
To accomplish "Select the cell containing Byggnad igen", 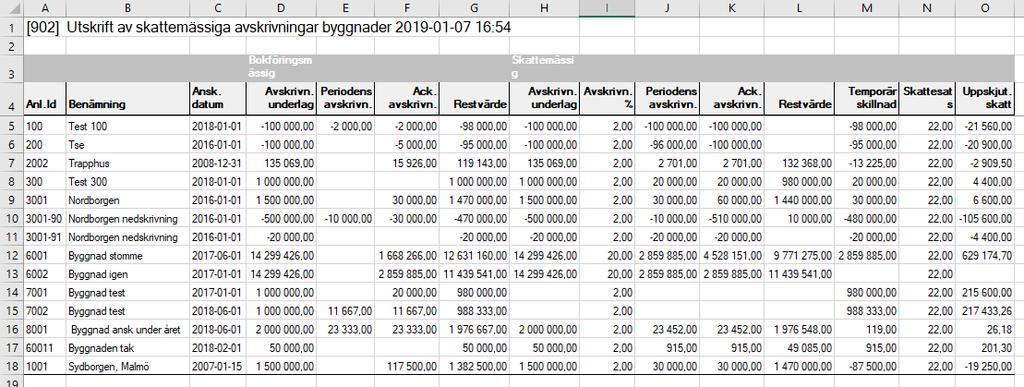I will 128,273.
